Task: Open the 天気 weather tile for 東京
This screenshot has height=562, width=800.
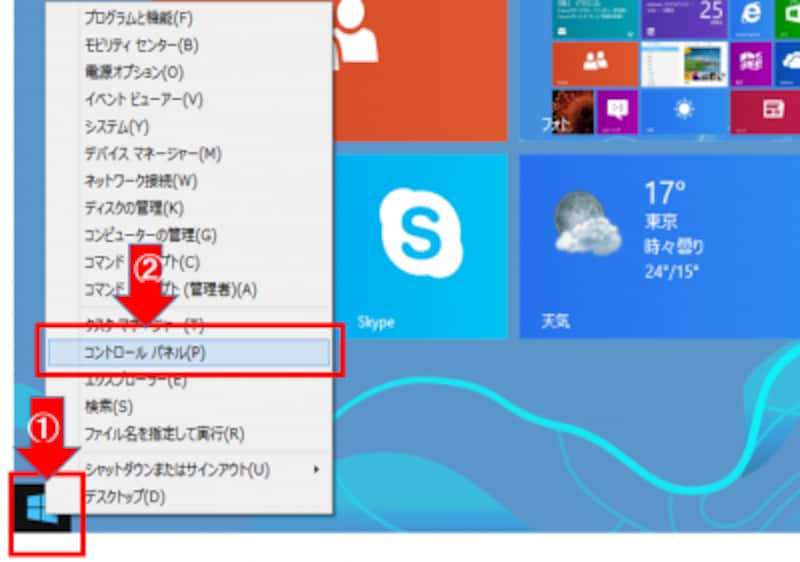Action: 660,246
